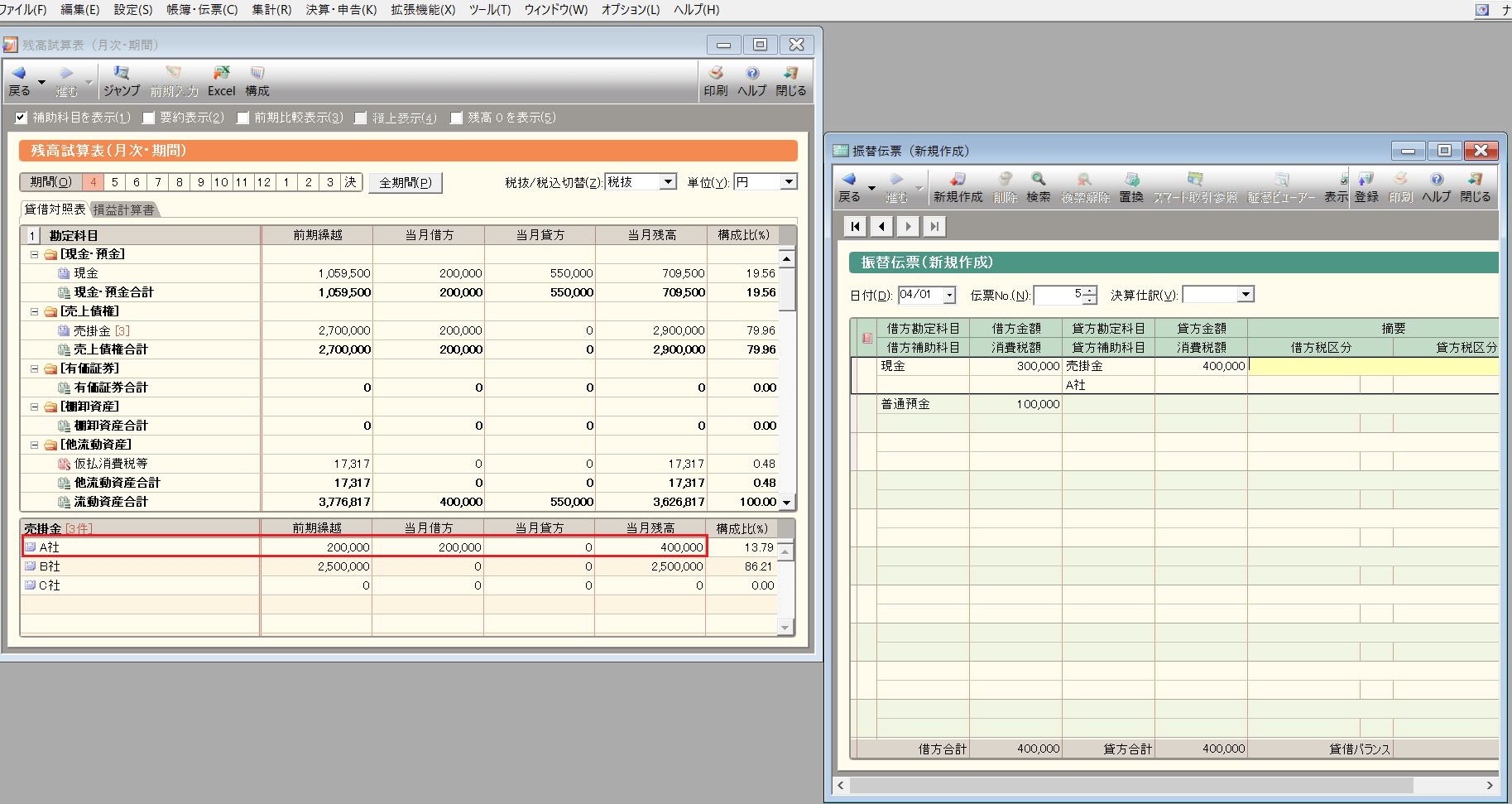Enable 要約表示(2) checkbox

point(149,118)
